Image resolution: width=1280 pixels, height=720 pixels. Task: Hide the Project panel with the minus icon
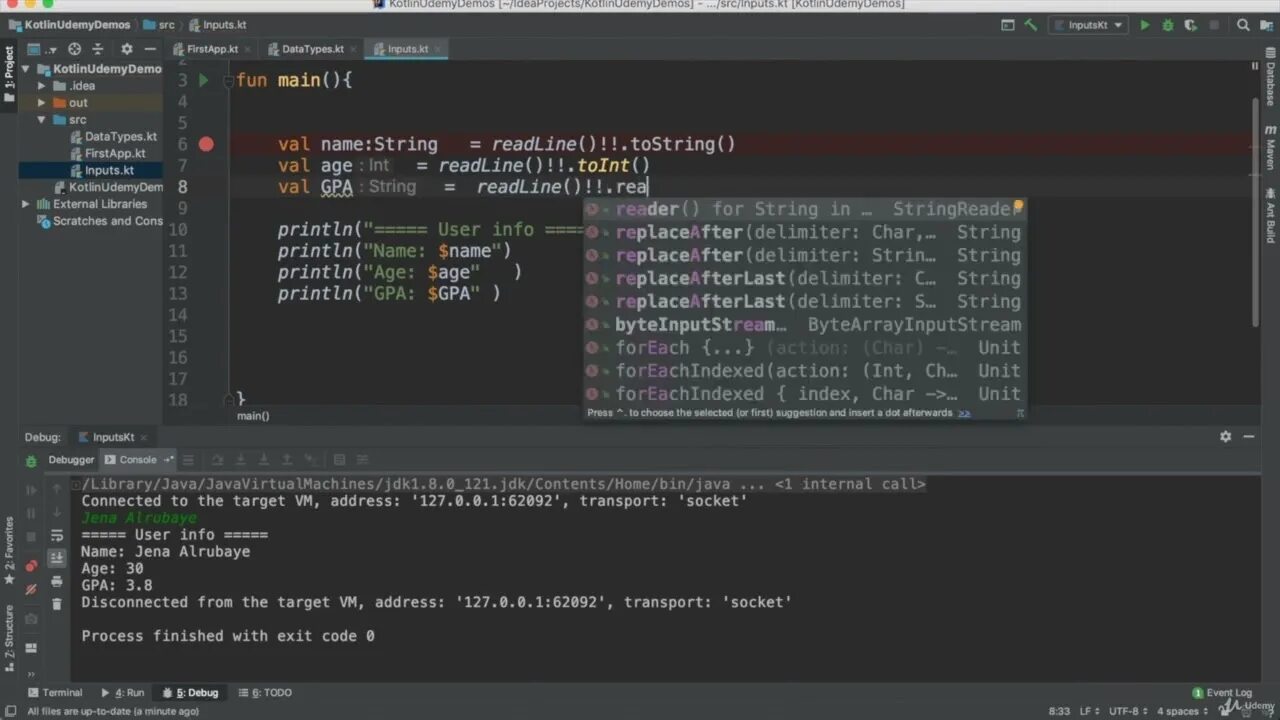149,48
